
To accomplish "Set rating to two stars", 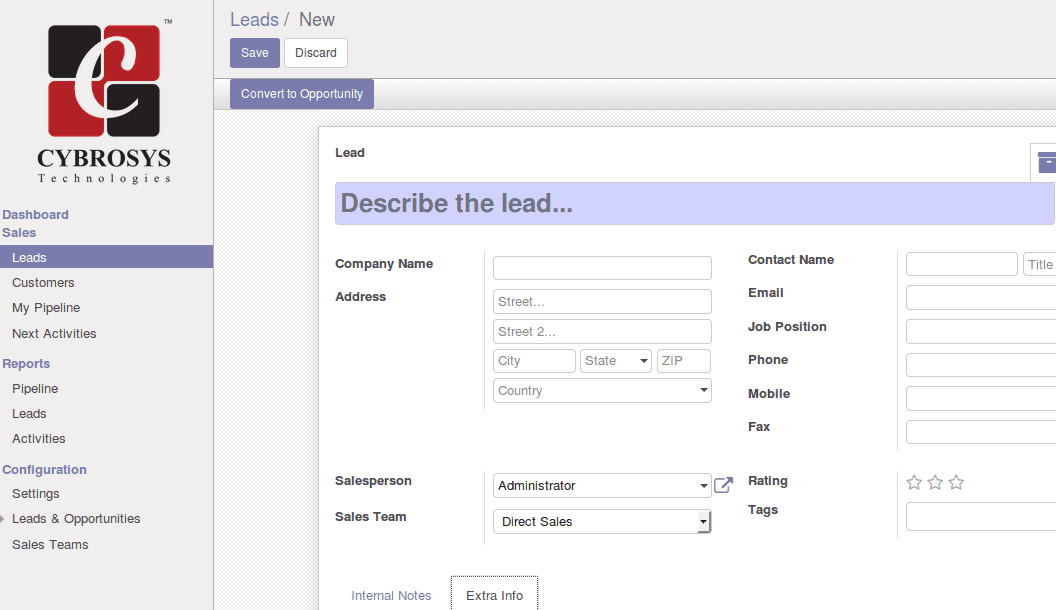I will click(935, 482).
